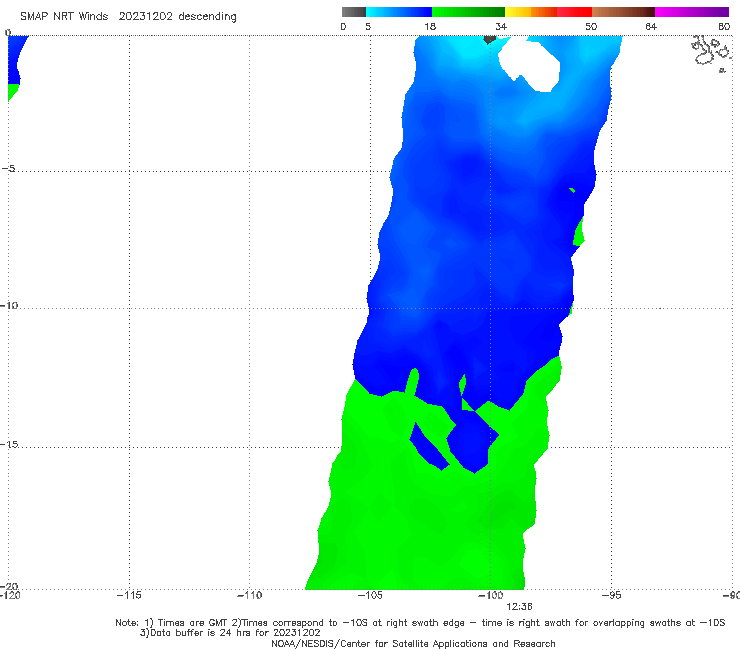Click the color scale label '64'

point(651,26)
